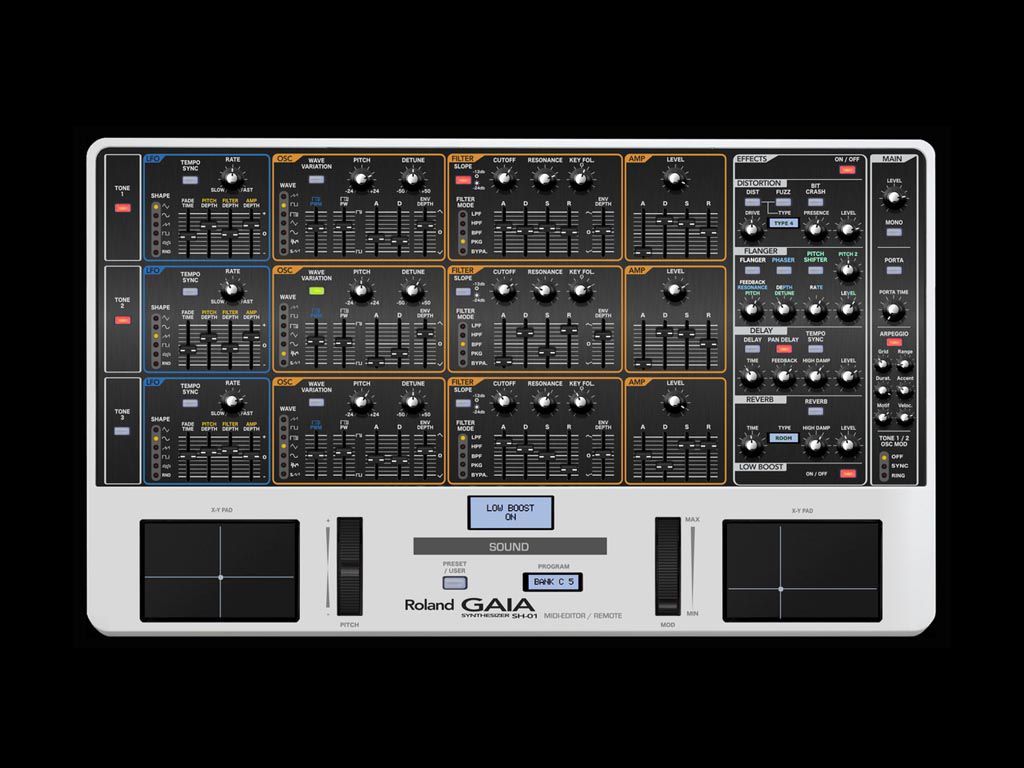Click the Tone 1 OSC Detune knob
Viewport: 1024px width, 768px height.
(412, 178)
